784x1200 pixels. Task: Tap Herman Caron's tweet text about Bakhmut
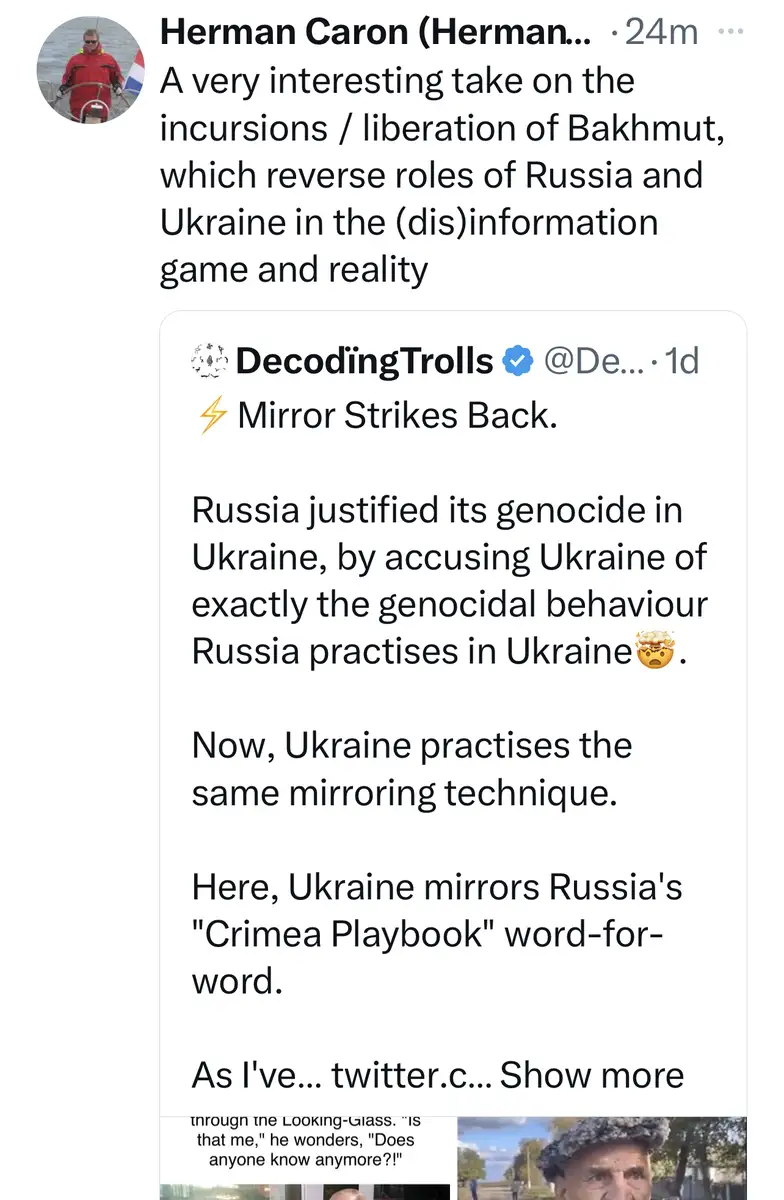tap(431, 175)
